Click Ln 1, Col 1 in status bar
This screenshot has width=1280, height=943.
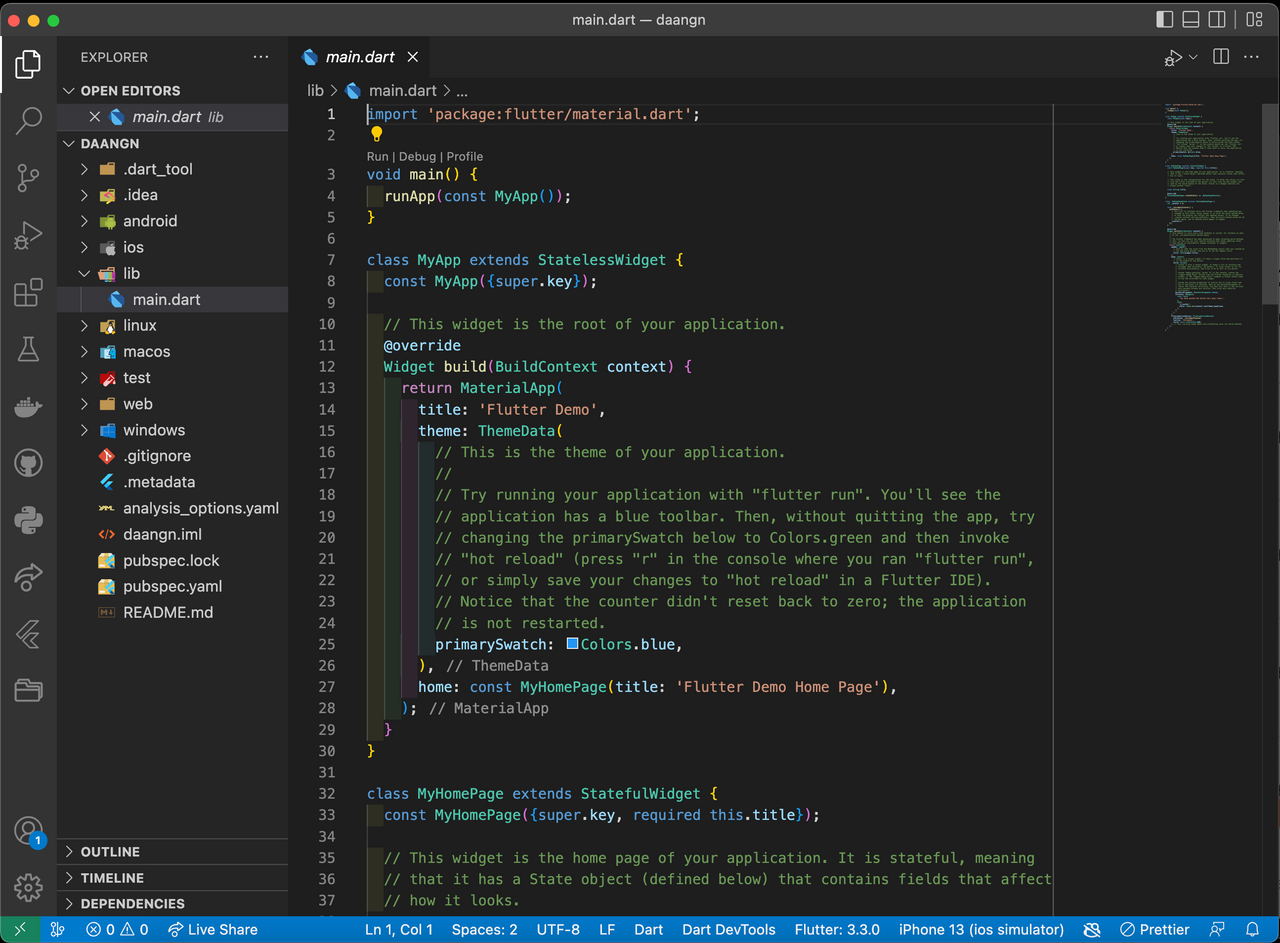click(x=399, y=929)
